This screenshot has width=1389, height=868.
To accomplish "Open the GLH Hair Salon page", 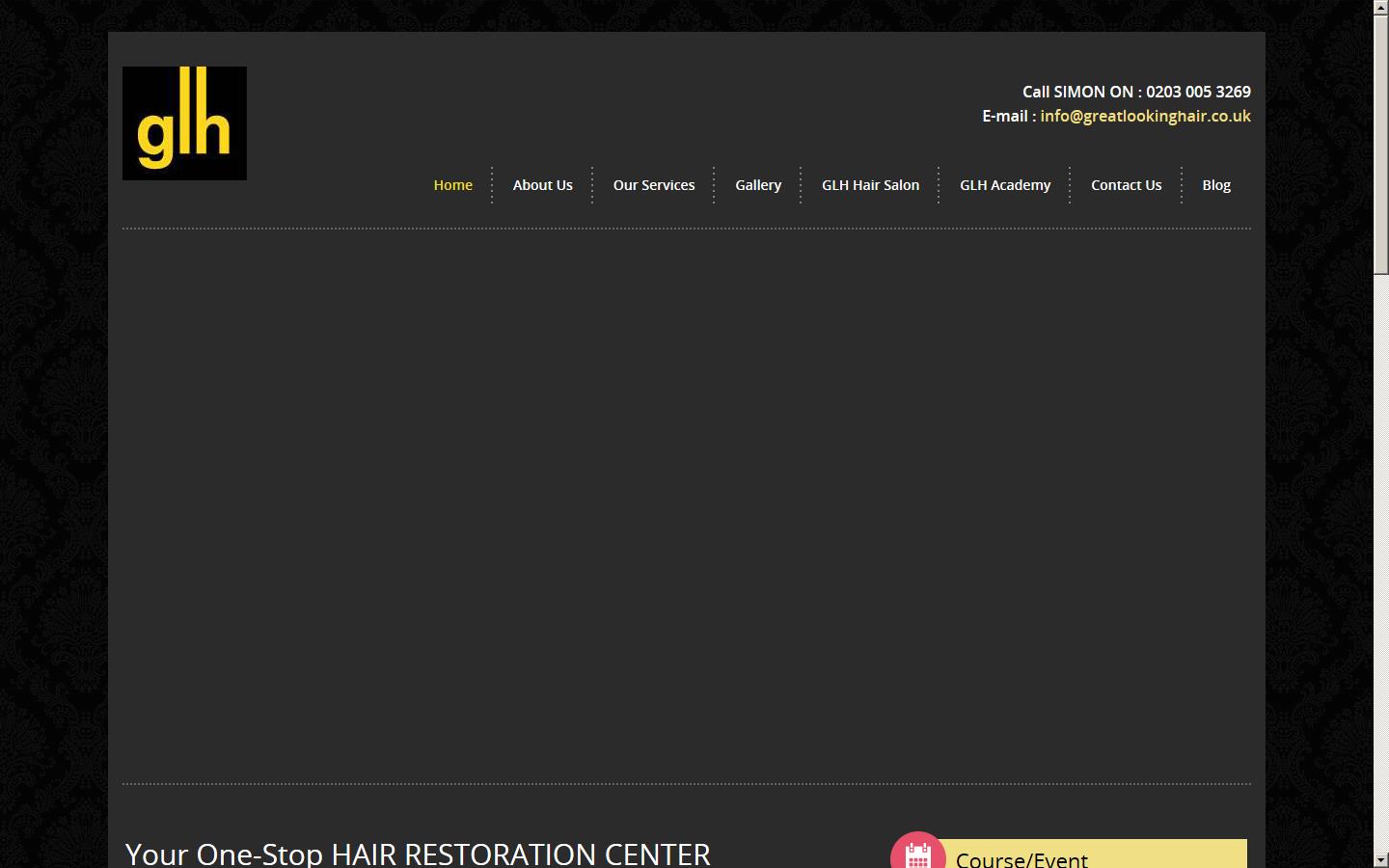I will tap(870, 185).
